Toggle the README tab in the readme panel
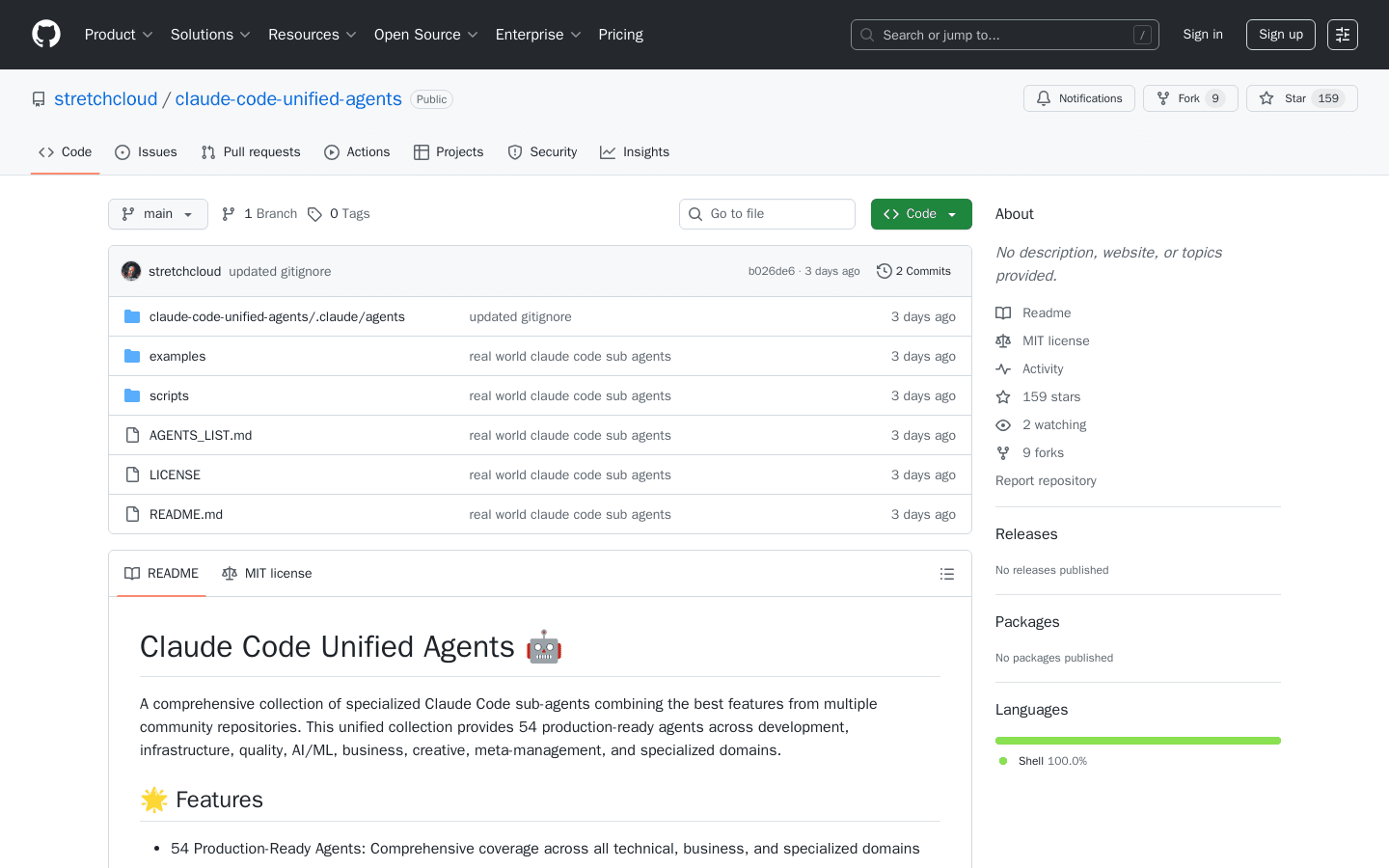The width and height of the screenshot is (1389, 868). click(x=161, y=573)
